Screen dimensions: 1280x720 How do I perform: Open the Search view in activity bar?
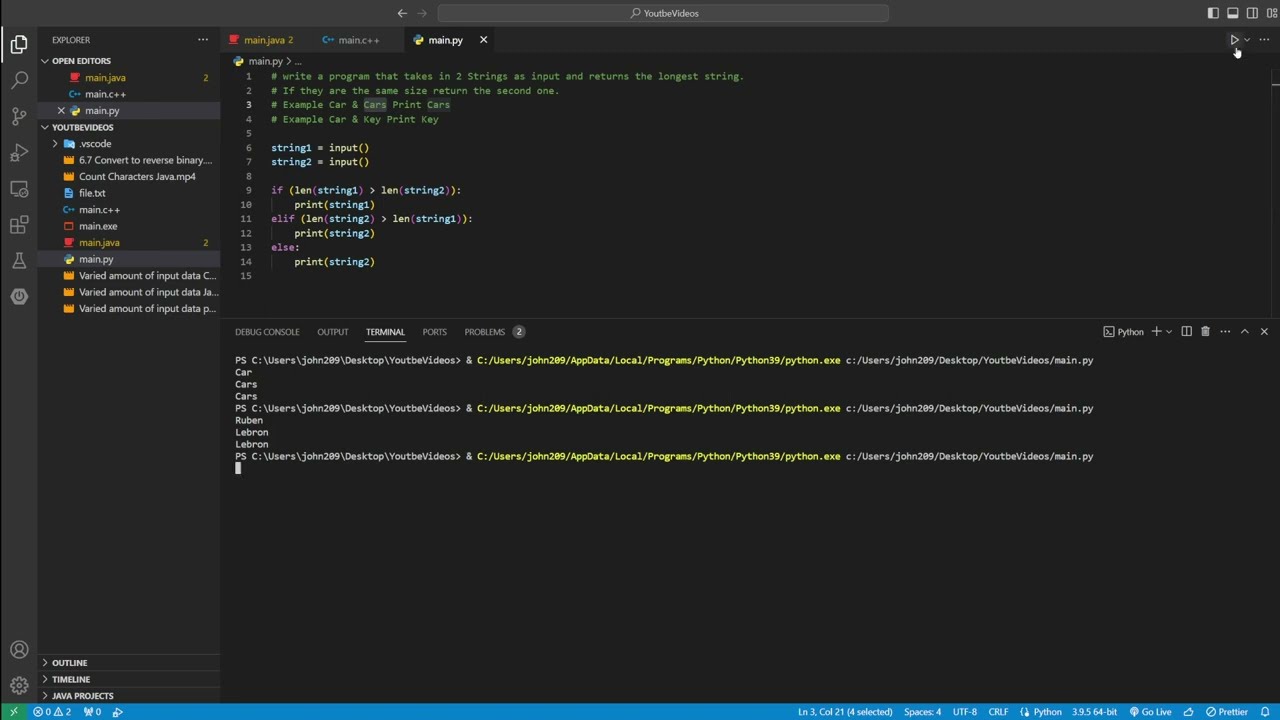pos(19,81)
